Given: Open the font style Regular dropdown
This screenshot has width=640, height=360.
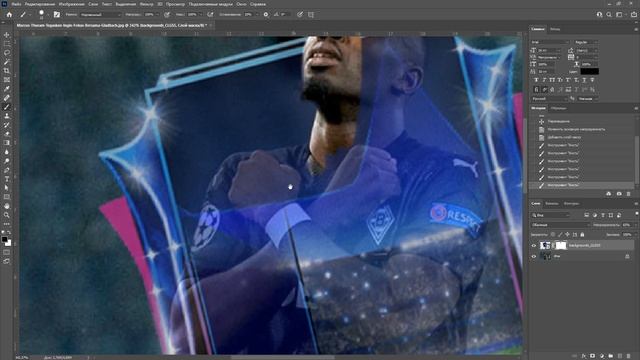Looking at the screenshot, I should tap(586, 42).
